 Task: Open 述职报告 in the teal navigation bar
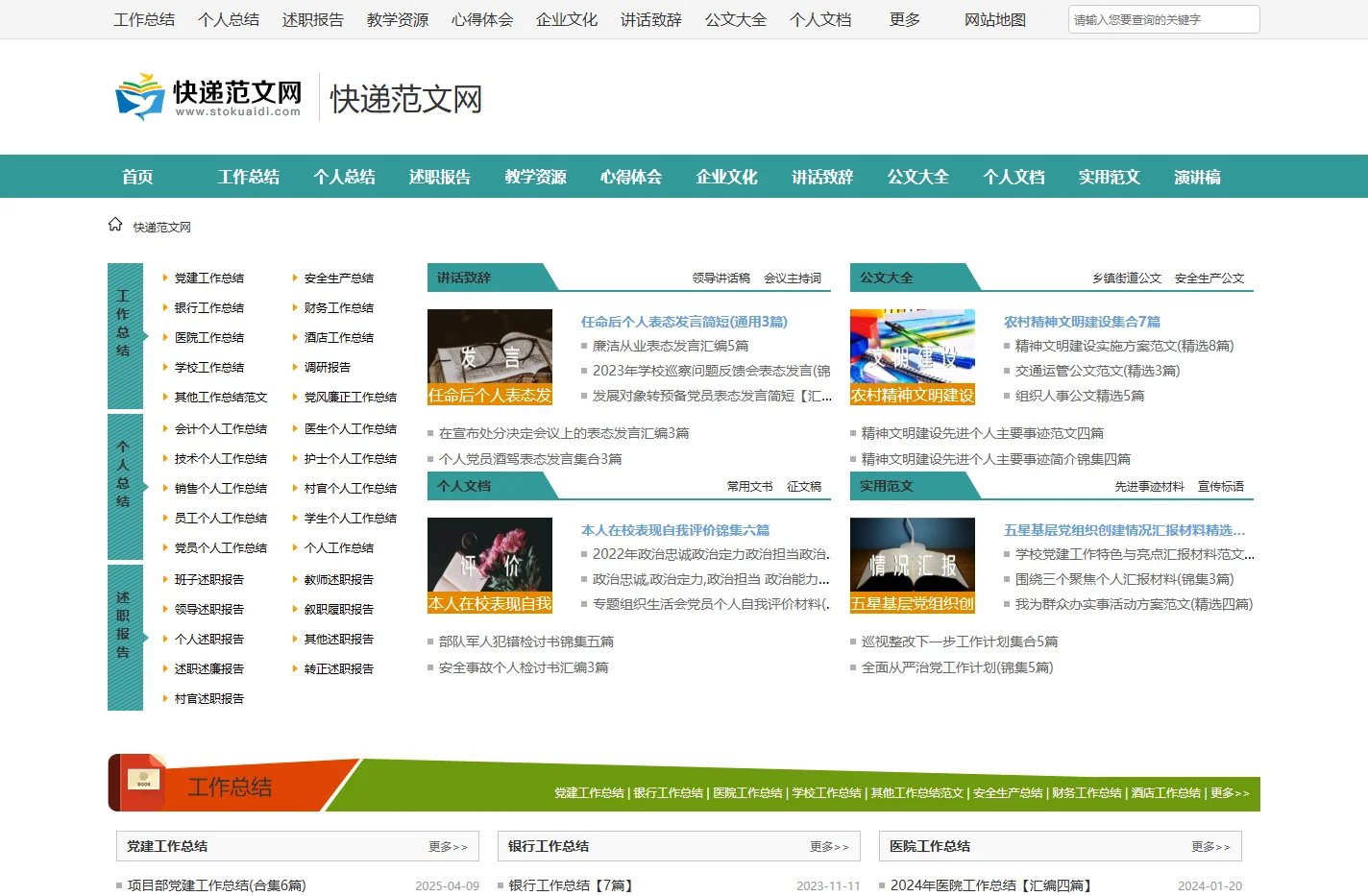(x=440, y=177)
